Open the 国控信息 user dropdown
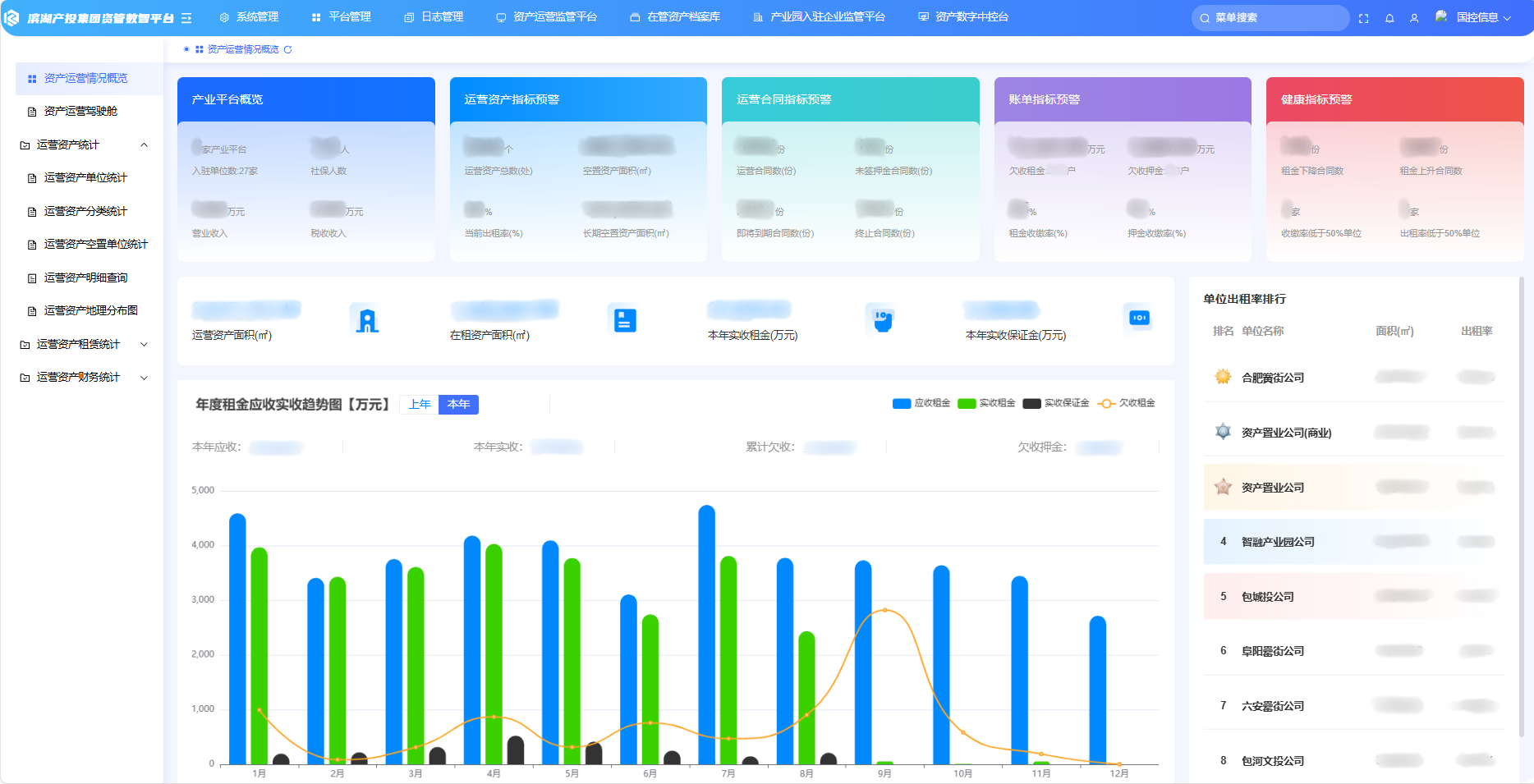This screenshot has width=1534, height=784. 1482,18
